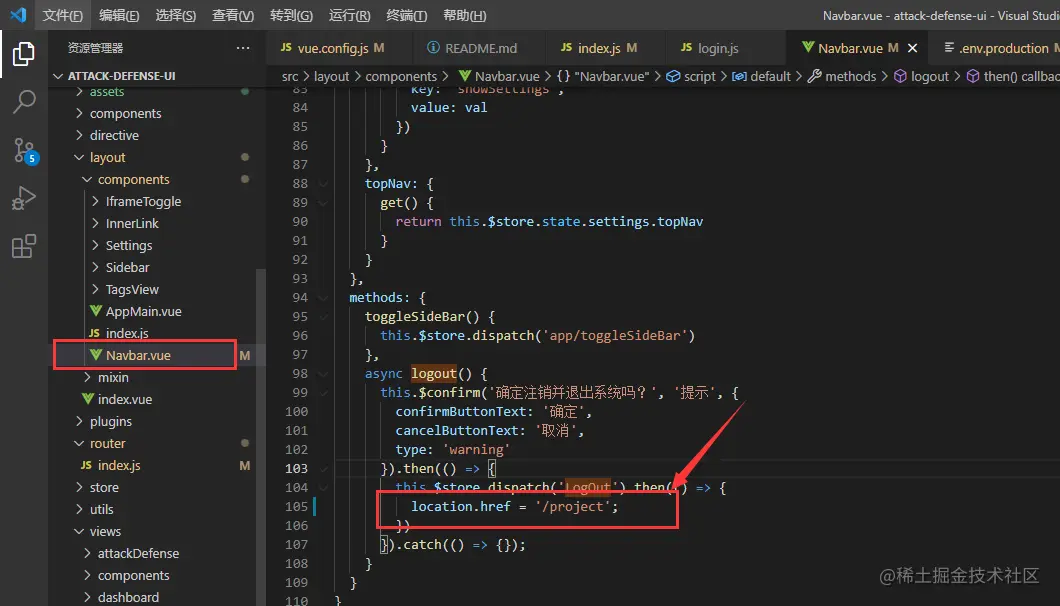Expand the directive folder

[114, 135]
